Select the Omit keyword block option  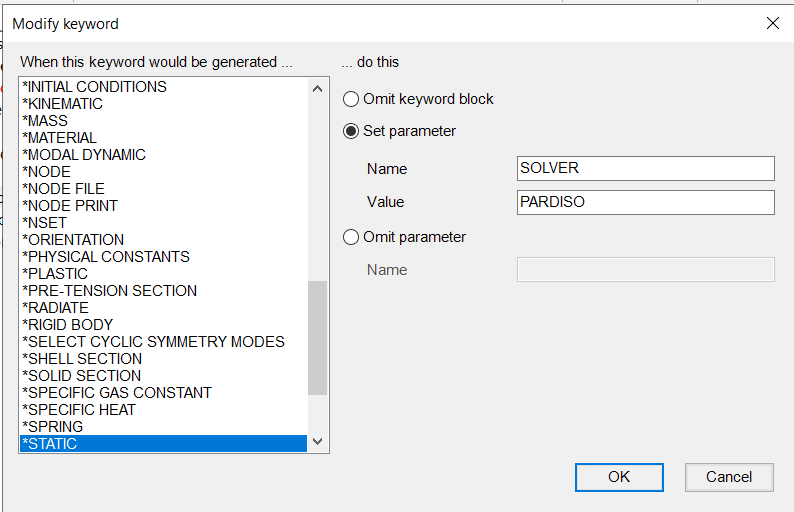tap(351, 99)
